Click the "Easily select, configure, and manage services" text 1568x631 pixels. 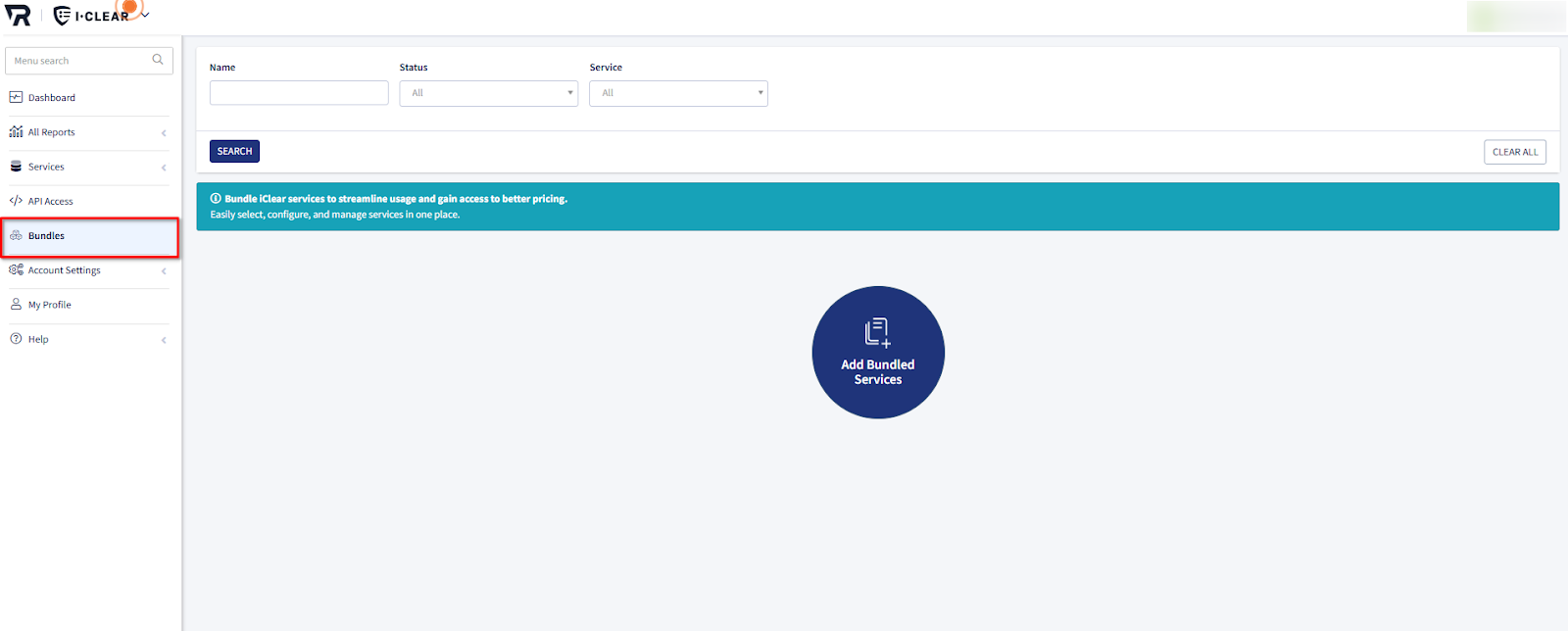[335, 215]
